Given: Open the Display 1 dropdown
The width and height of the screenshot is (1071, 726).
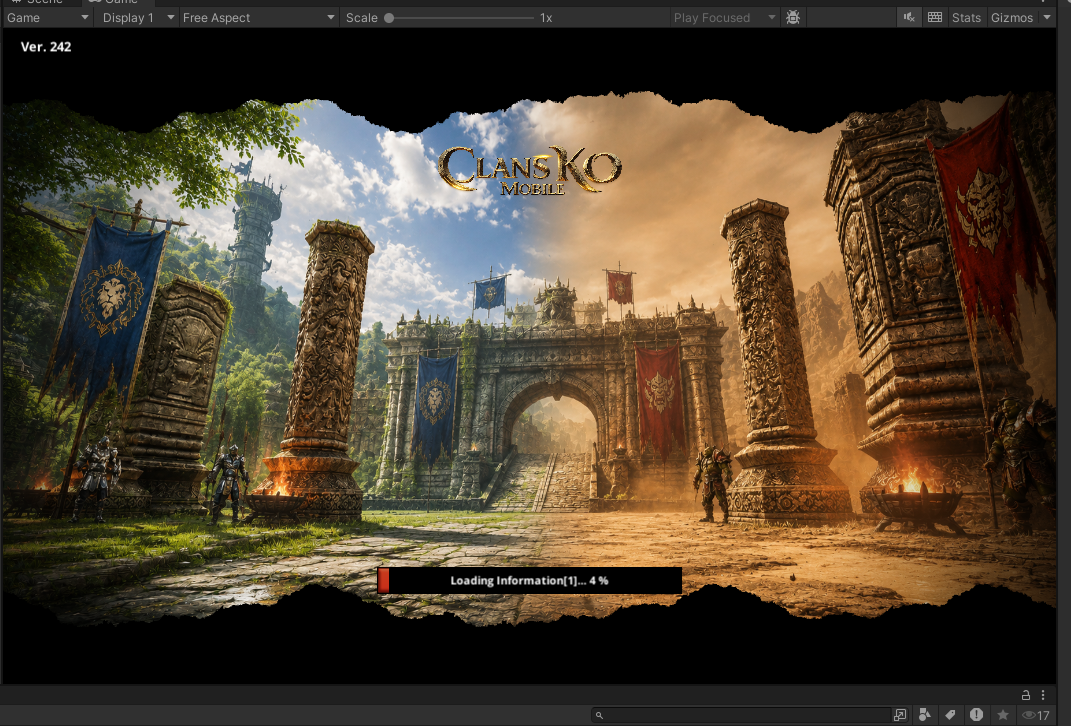Looking at the screenshot, I should tap(138, 18).
